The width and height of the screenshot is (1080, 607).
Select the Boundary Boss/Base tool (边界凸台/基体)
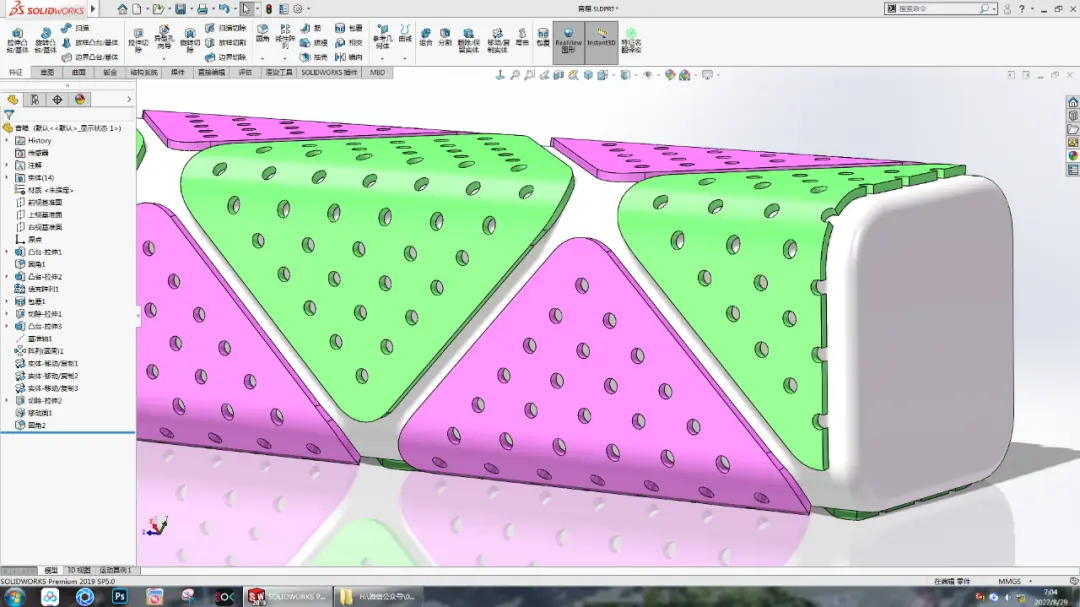pos(90,57)
